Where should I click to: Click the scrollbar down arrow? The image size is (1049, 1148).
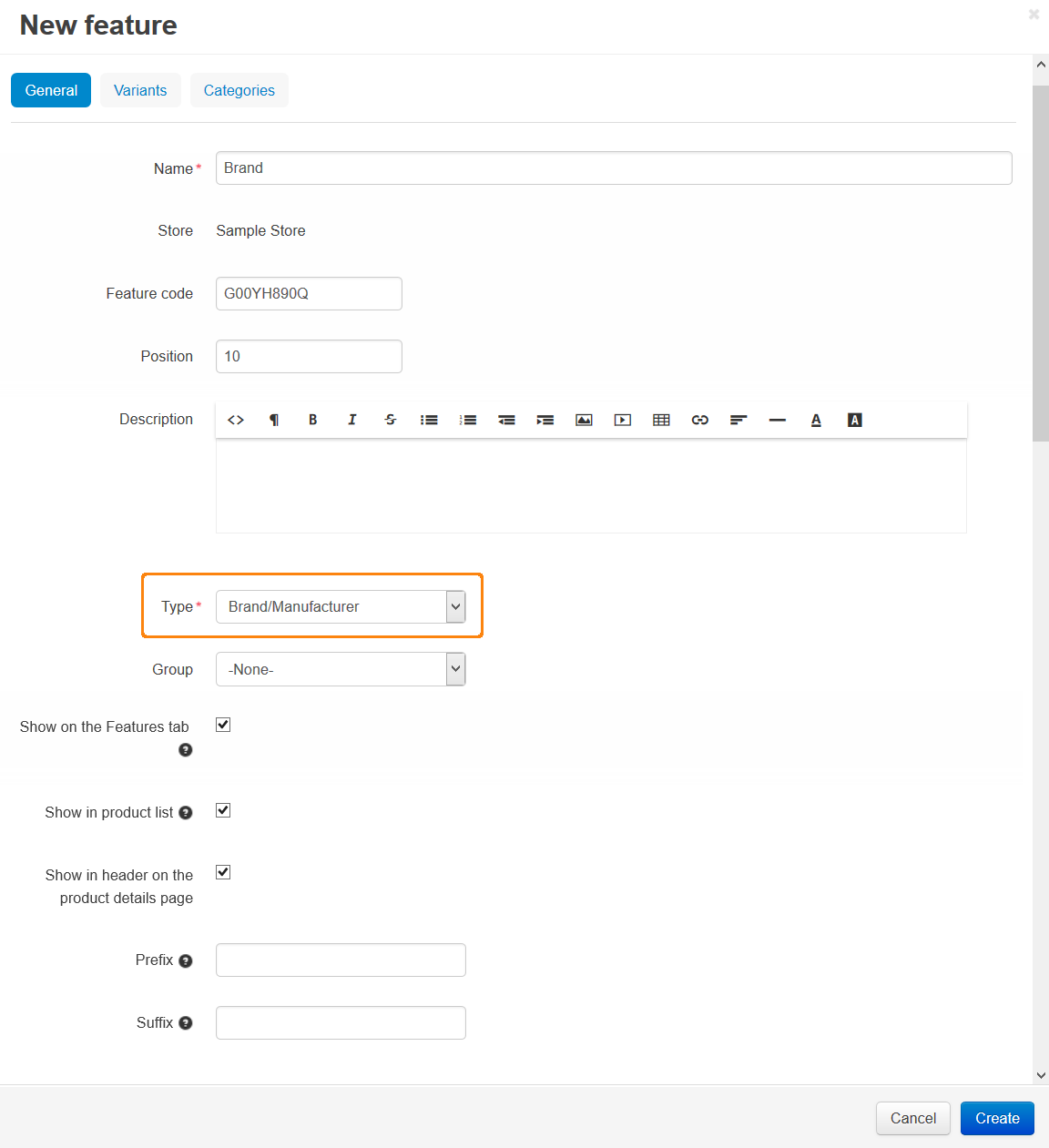(x=1041, y=1075)
